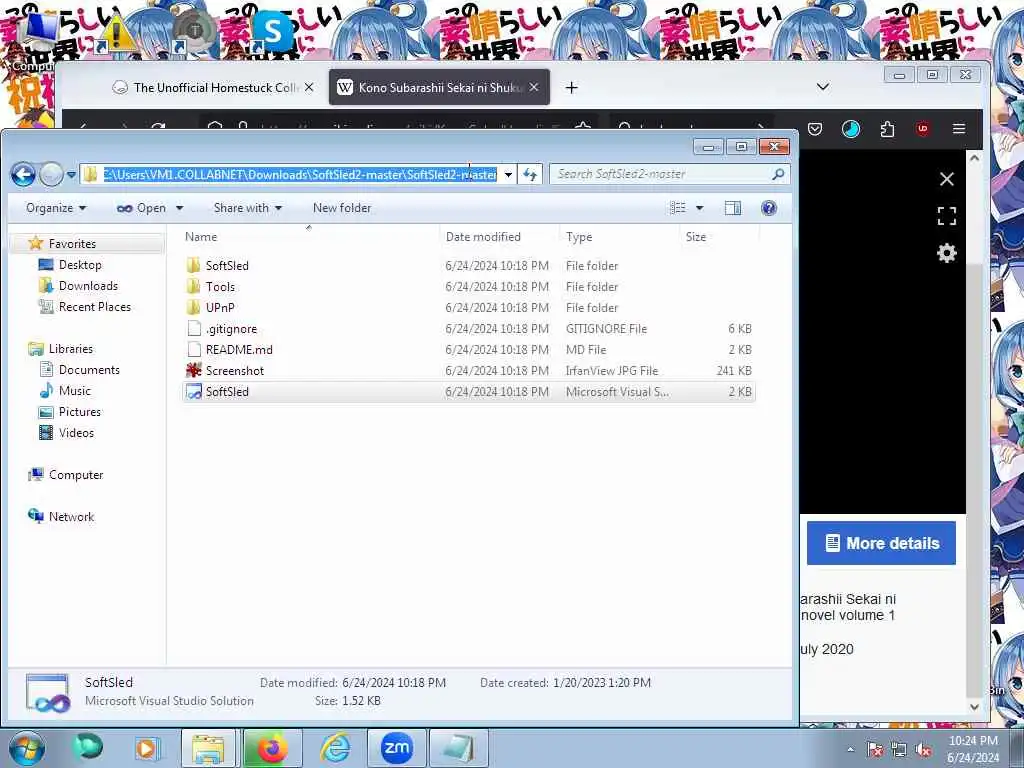Open the Windows Start menu
Viewport: 1024px width, 768px height.
(x=26, y=748)
